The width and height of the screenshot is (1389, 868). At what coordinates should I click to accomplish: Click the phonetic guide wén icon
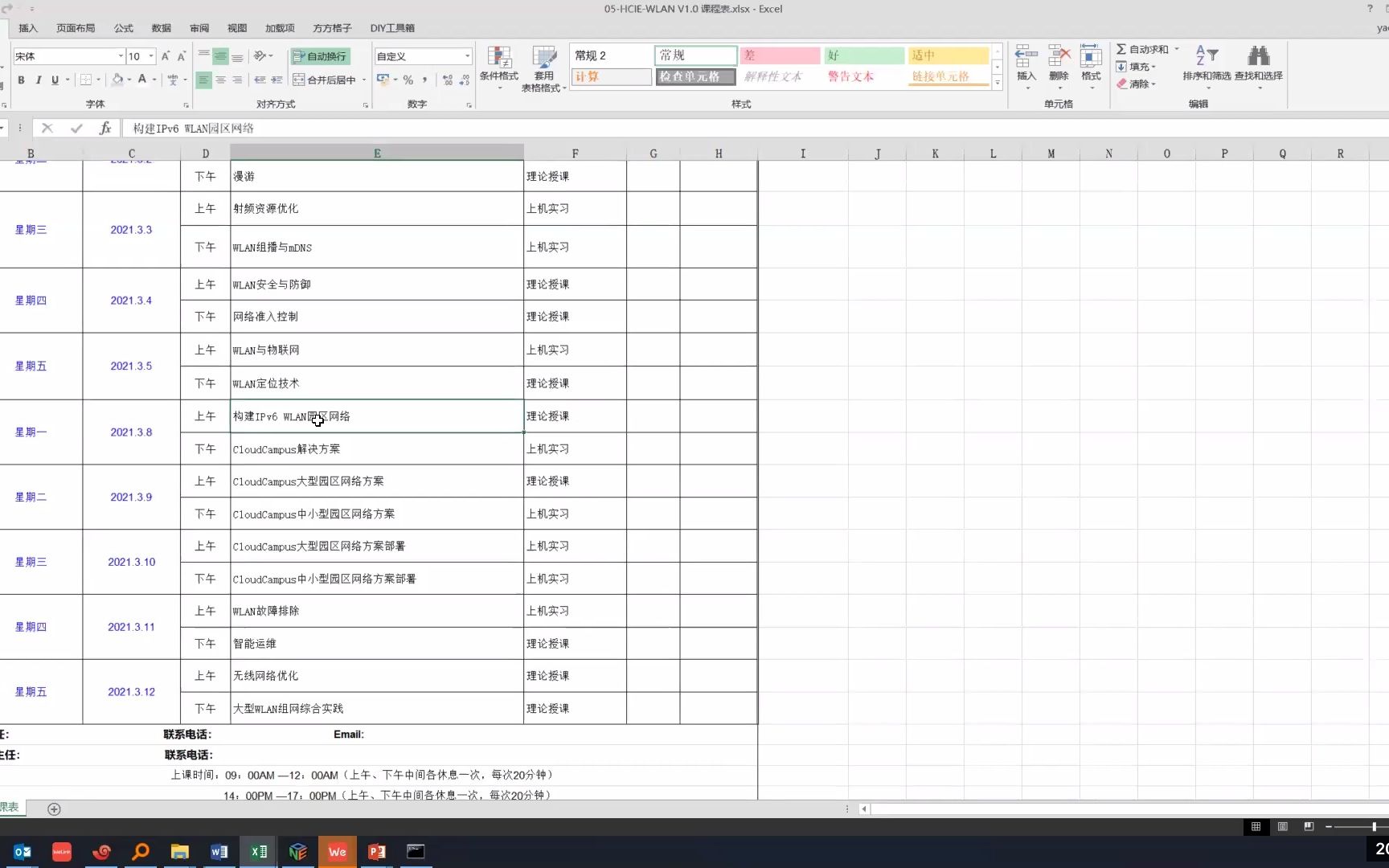pyautogui.click(x=172, y=80)
